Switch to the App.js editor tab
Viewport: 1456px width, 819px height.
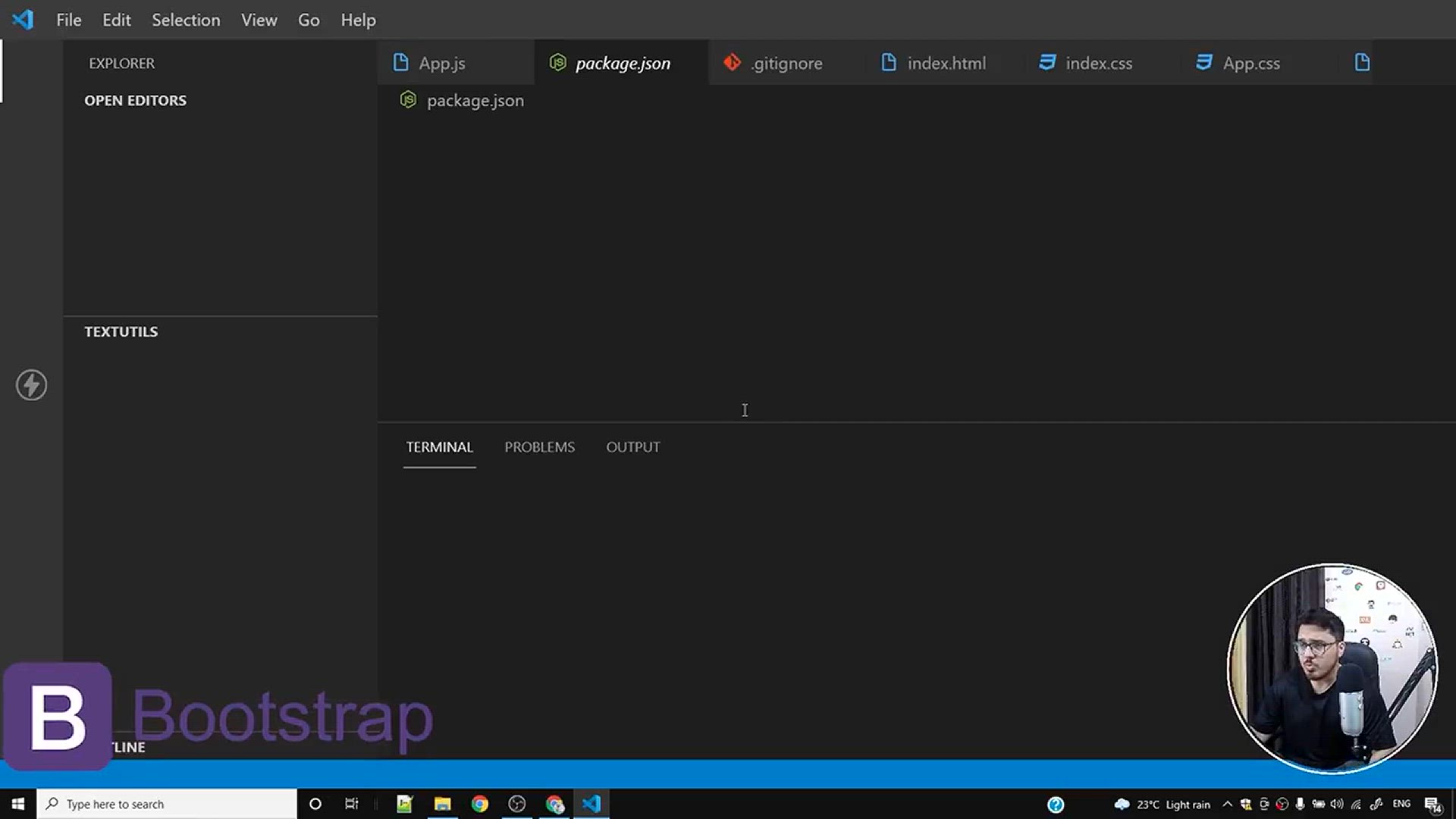tap(455, 63)
